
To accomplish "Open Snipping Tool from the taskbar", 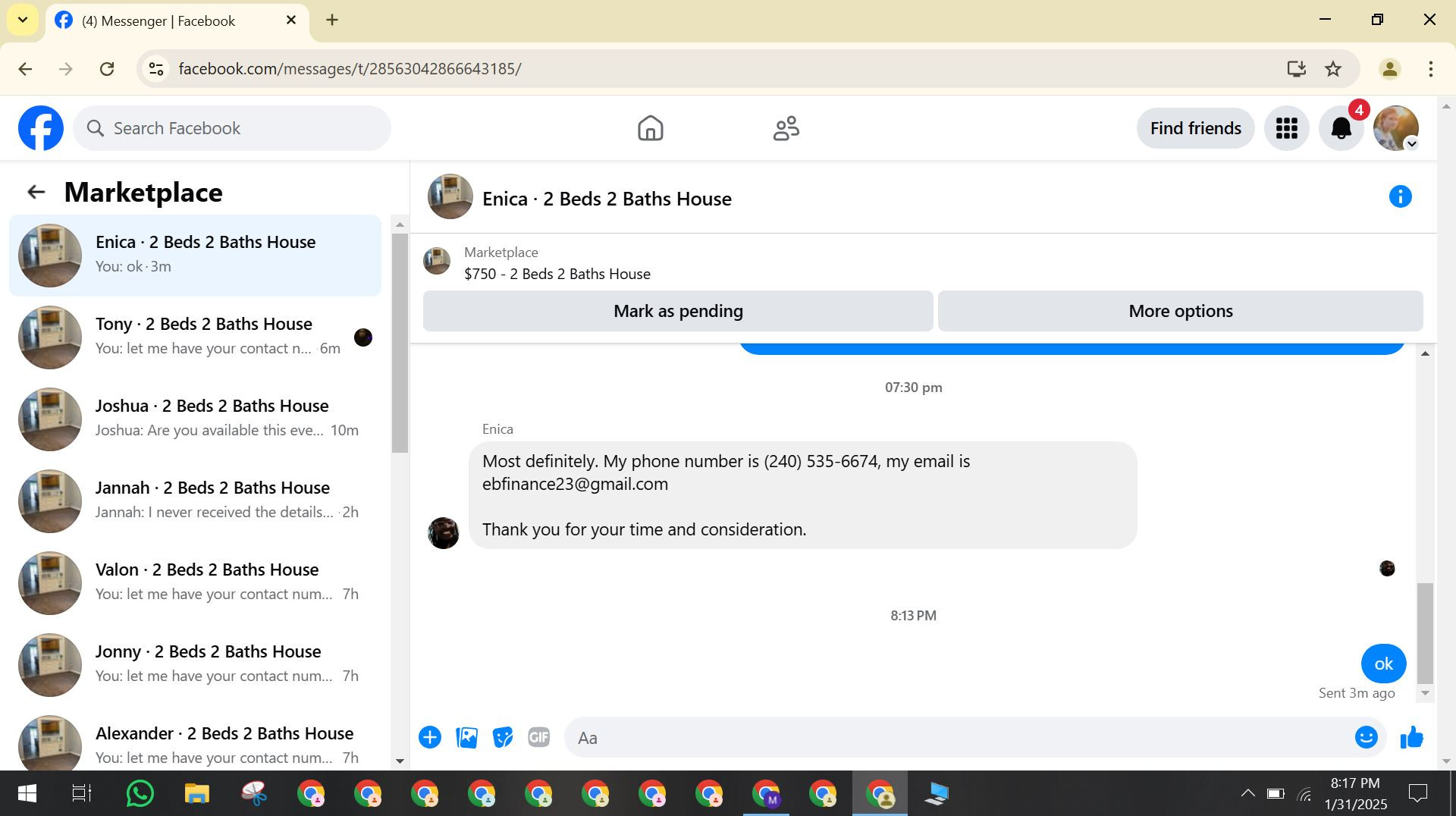I will (x=254, y=794).
